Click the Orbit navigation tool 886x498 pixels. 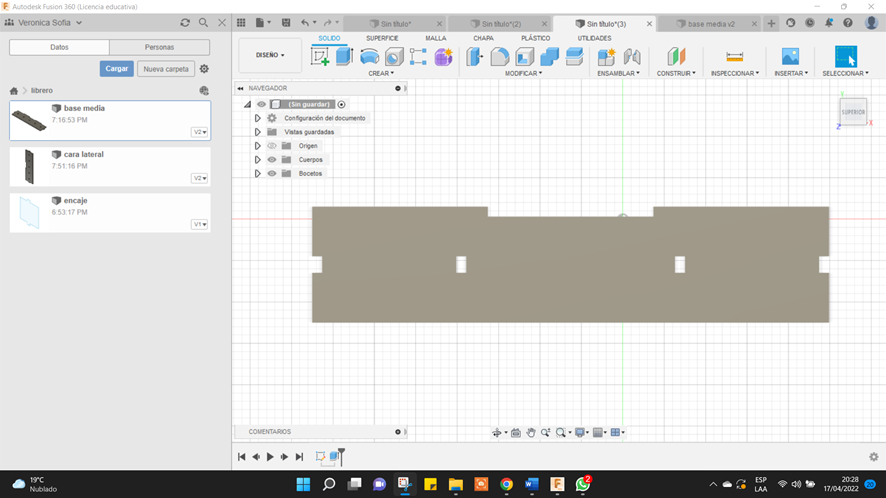pos(497,432)
